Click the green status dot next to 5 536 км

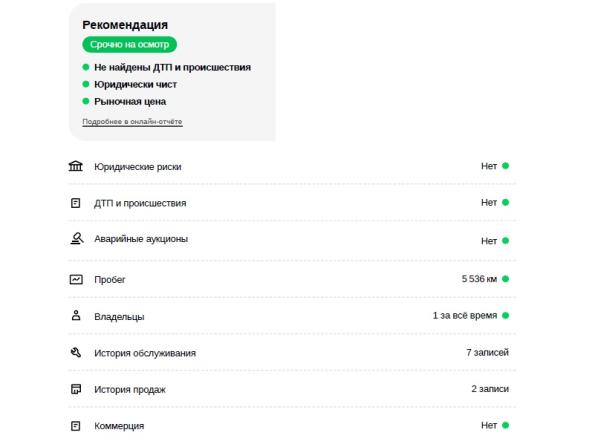[x=505, y=279]
